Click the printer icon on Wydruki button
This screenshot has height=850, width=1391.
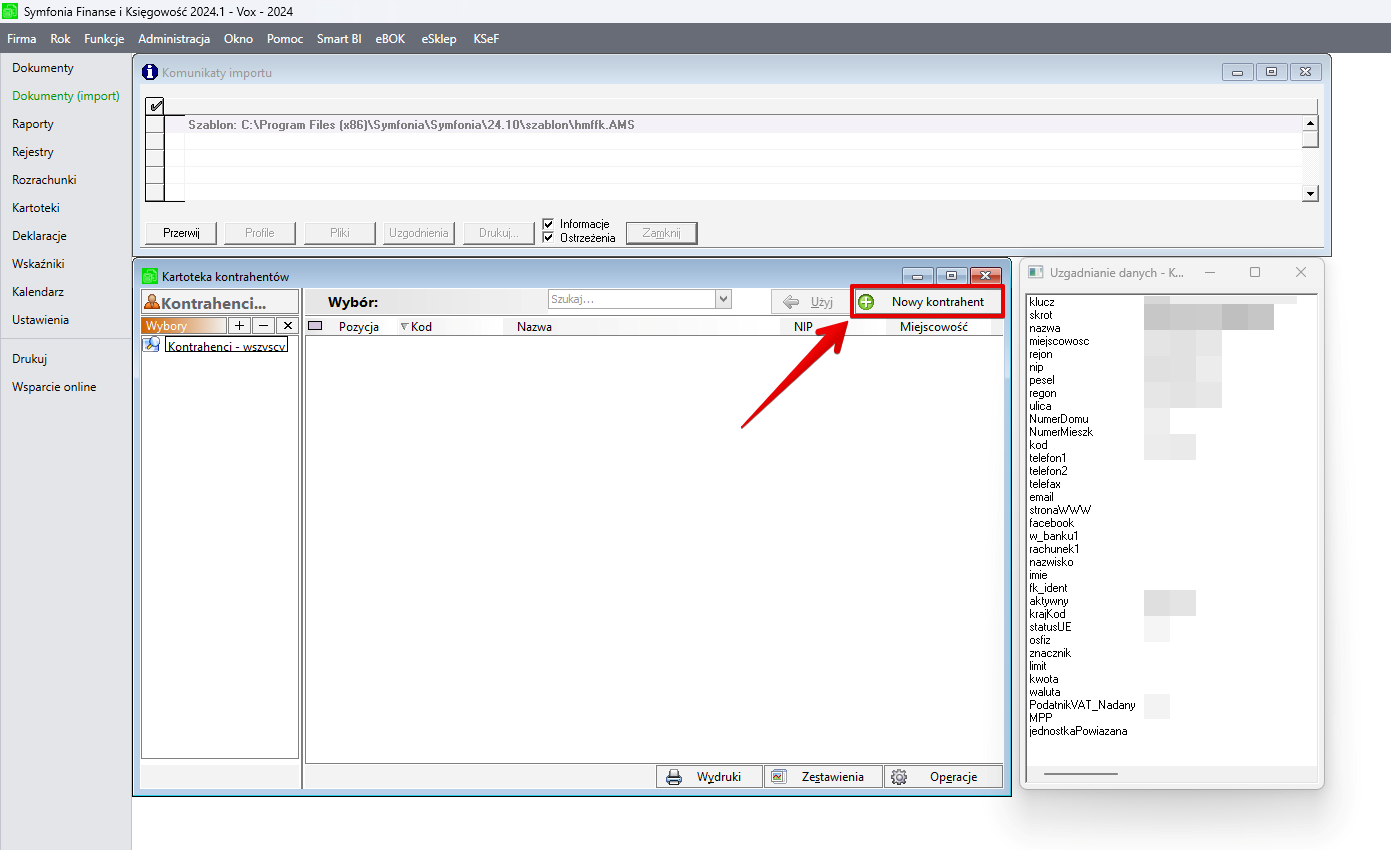coord(674,777)
